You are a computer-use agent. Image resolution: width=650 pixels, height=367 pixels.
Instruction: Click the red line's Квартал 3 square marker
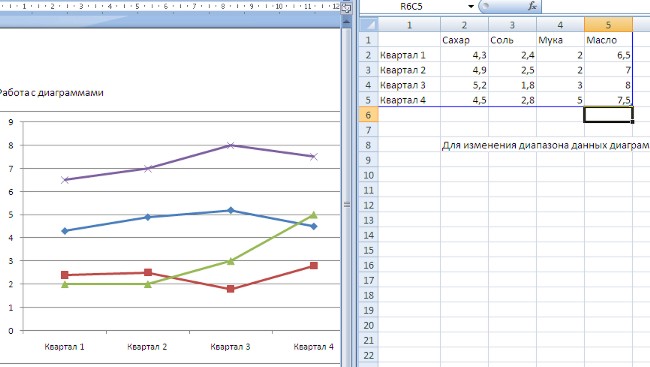[231, 289]
